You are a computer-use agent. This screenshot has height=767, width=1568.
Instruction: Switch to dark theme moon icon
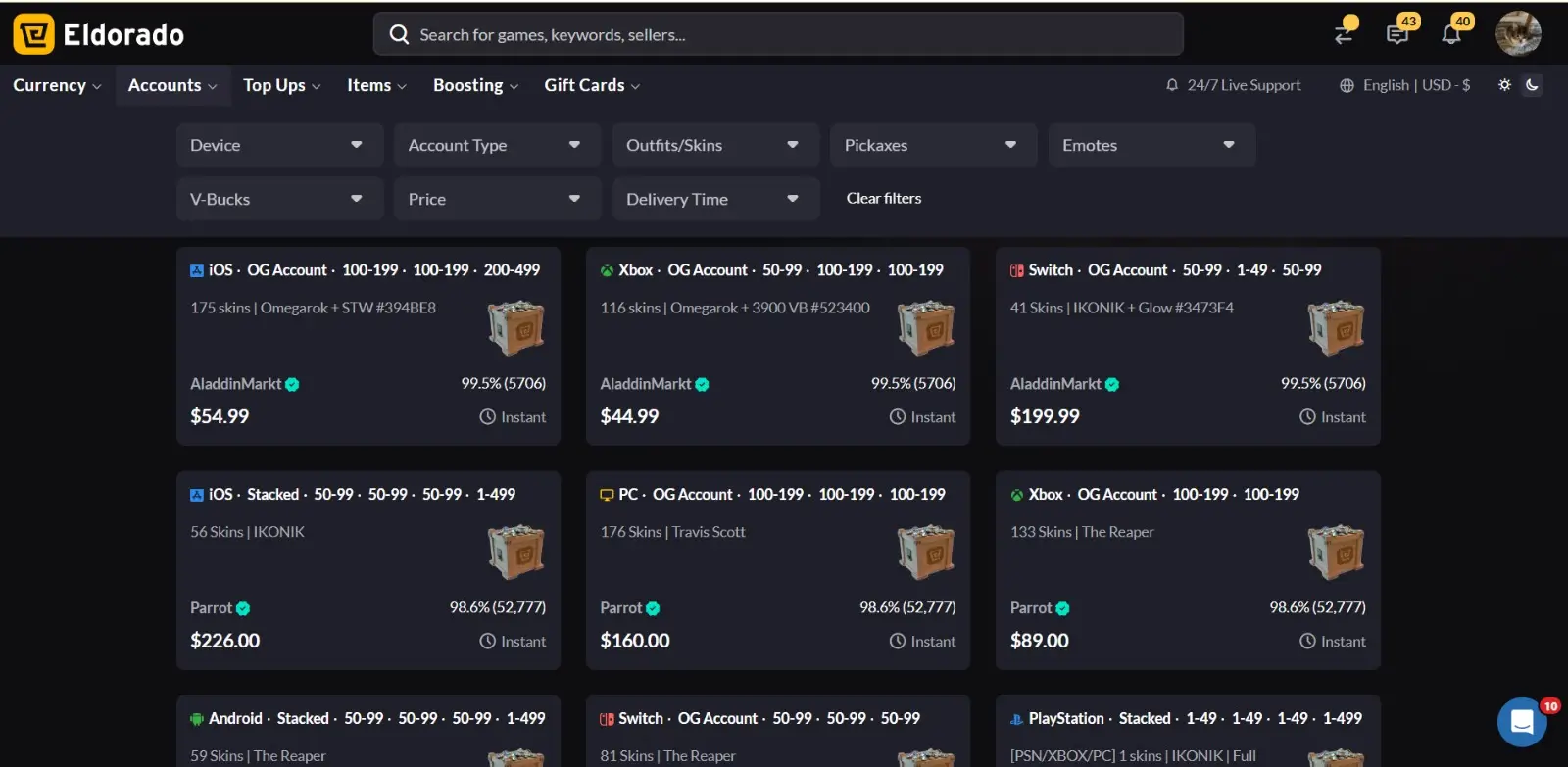click(x=1532, y=85)
